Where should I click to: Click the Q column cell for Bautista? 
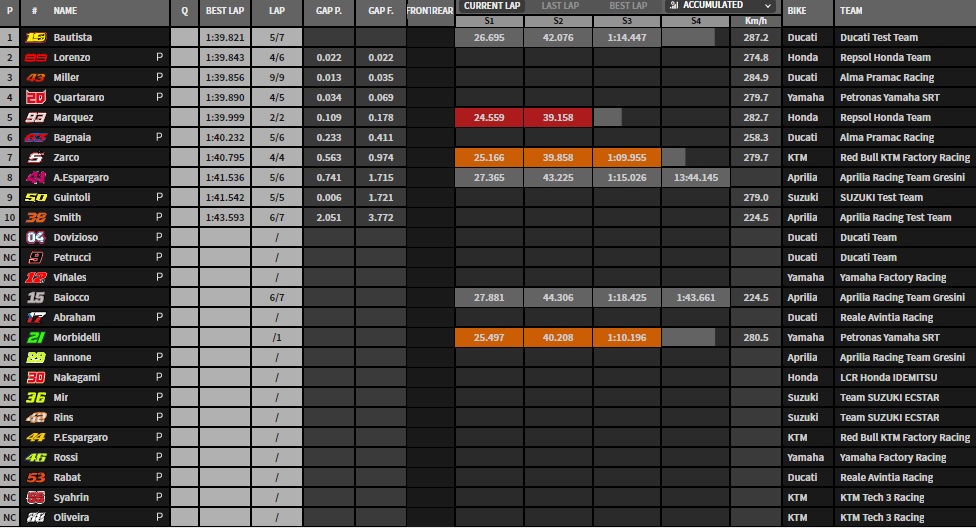click(185, 37)
